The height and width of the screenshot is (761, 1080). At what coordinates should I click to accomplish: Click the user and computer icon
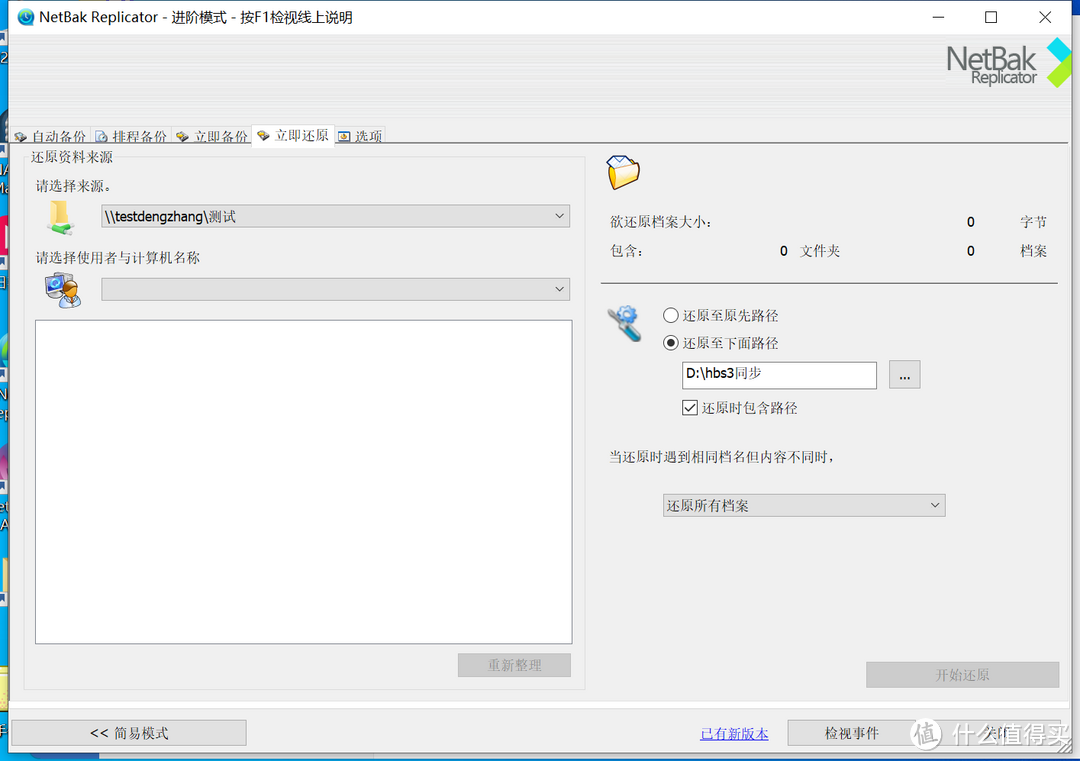(x=62, y=288)
